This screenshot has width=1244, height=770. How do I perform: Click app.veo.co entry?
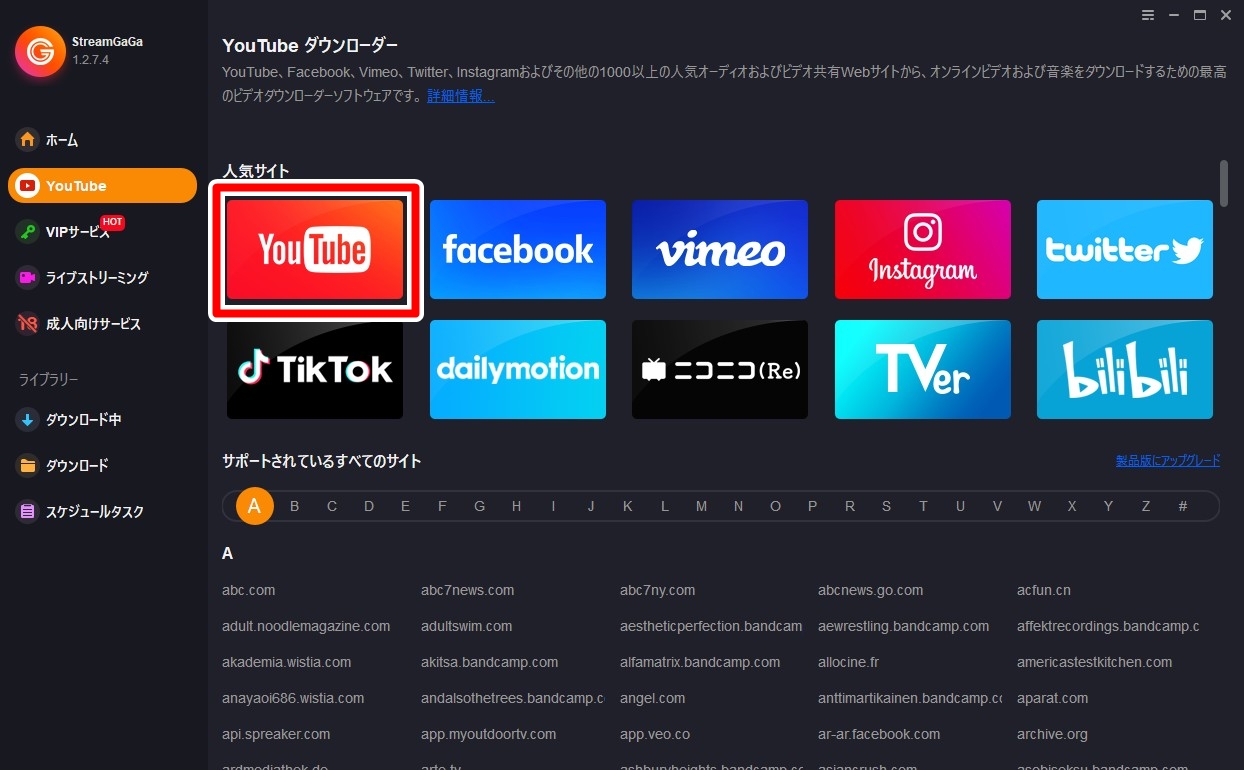(x=655, y=734)
